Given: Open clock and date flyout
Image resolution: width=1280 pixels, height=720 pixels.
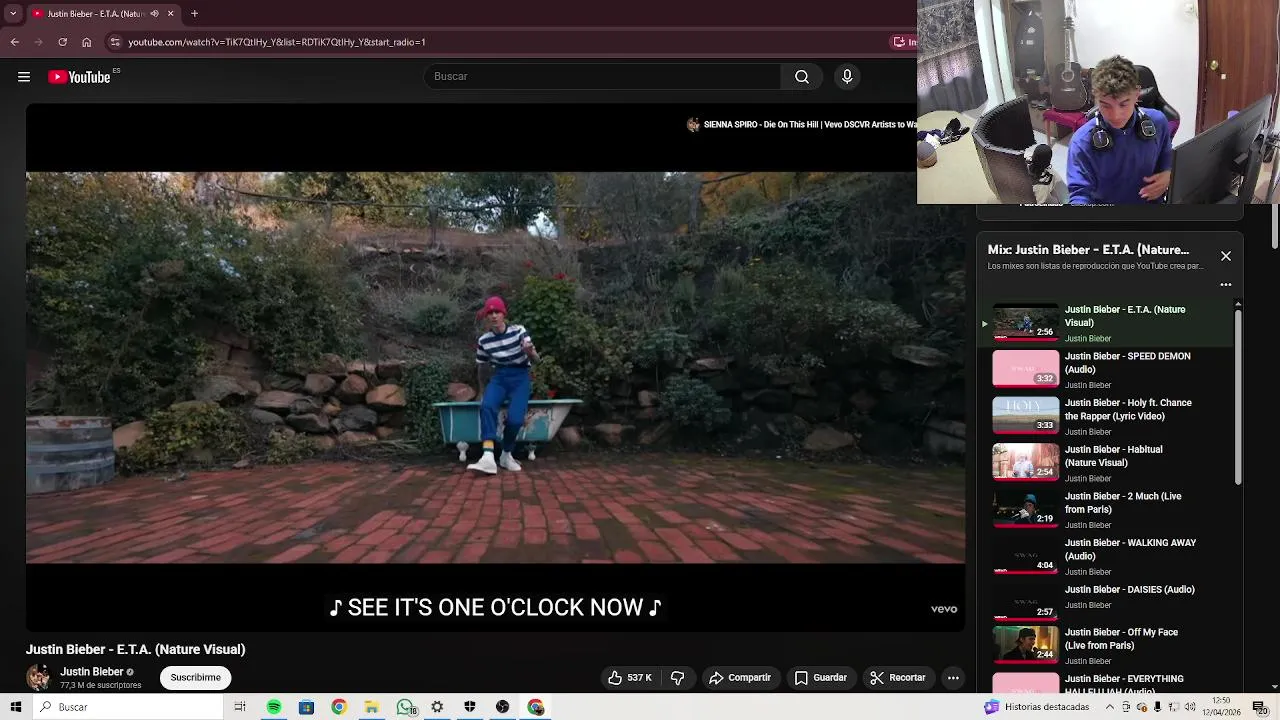Looking at the screenshot, I should tap(1221, 707).
